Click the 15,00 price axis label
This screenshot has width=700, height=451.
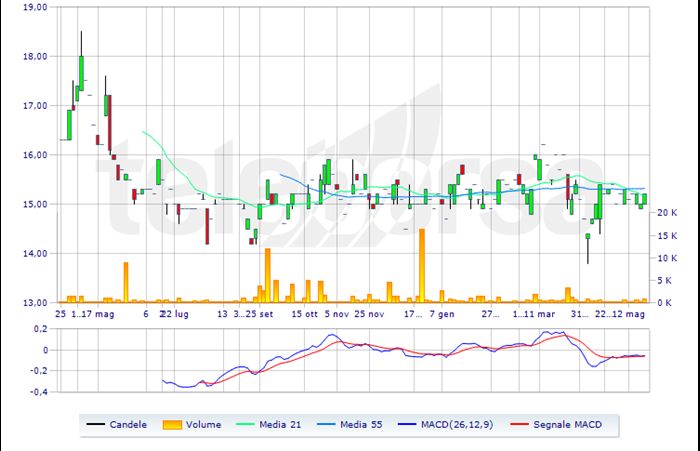click(x=35, y=204)
